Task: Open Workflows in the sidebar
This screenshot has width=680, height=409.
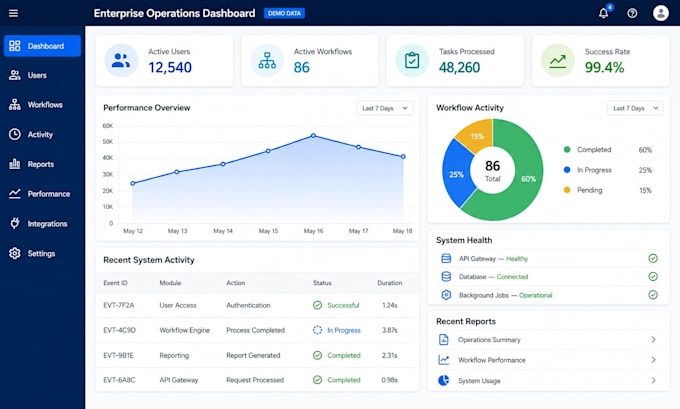Action: 42,105
